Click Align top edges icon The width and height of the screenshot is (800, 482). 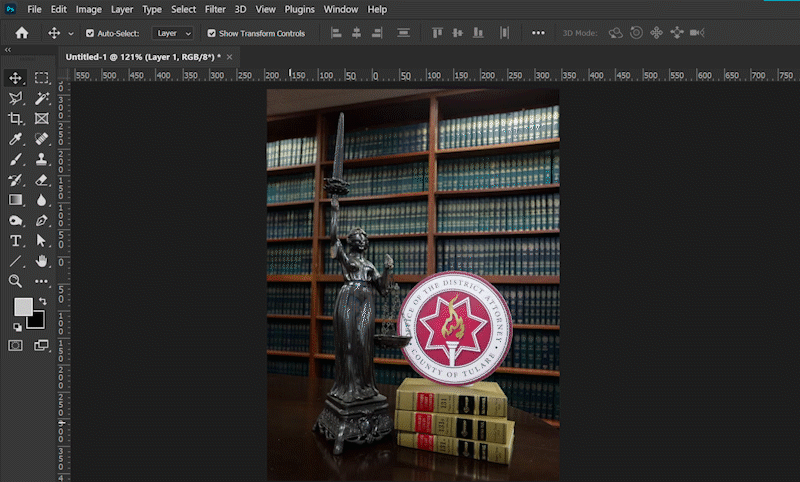(x=437, y=33)
